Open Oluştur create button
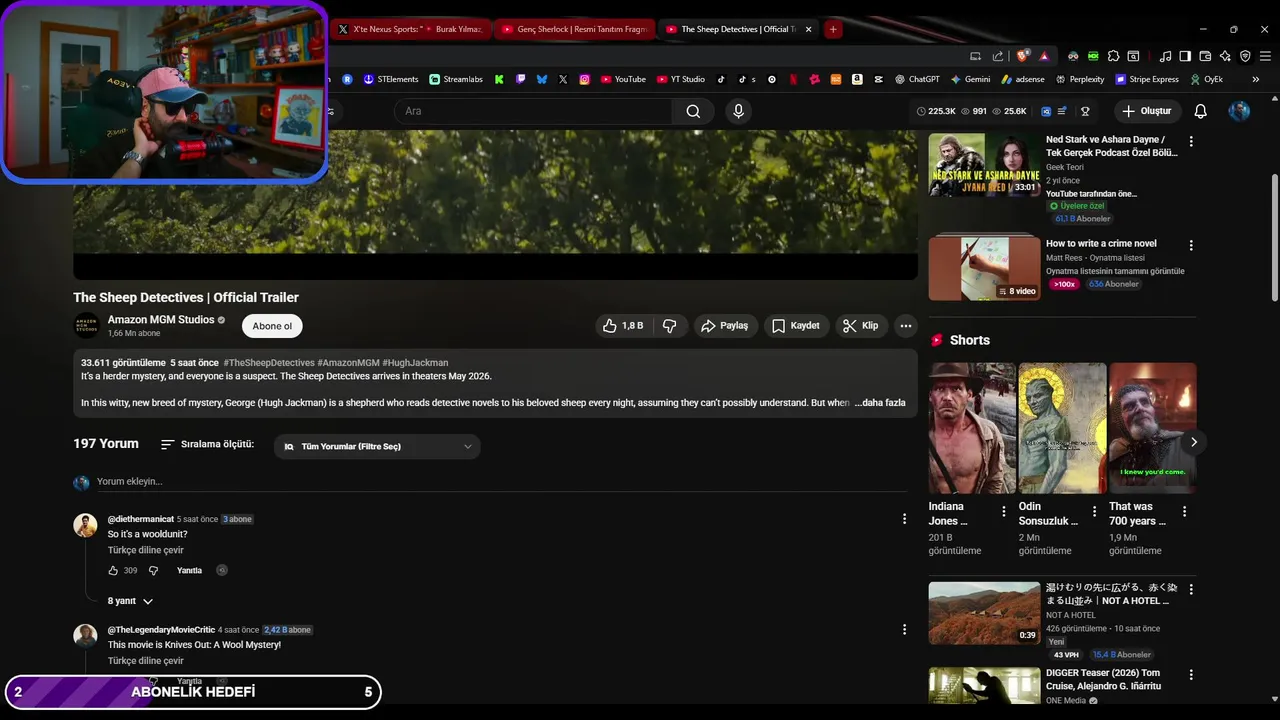 click(1146, 111)
